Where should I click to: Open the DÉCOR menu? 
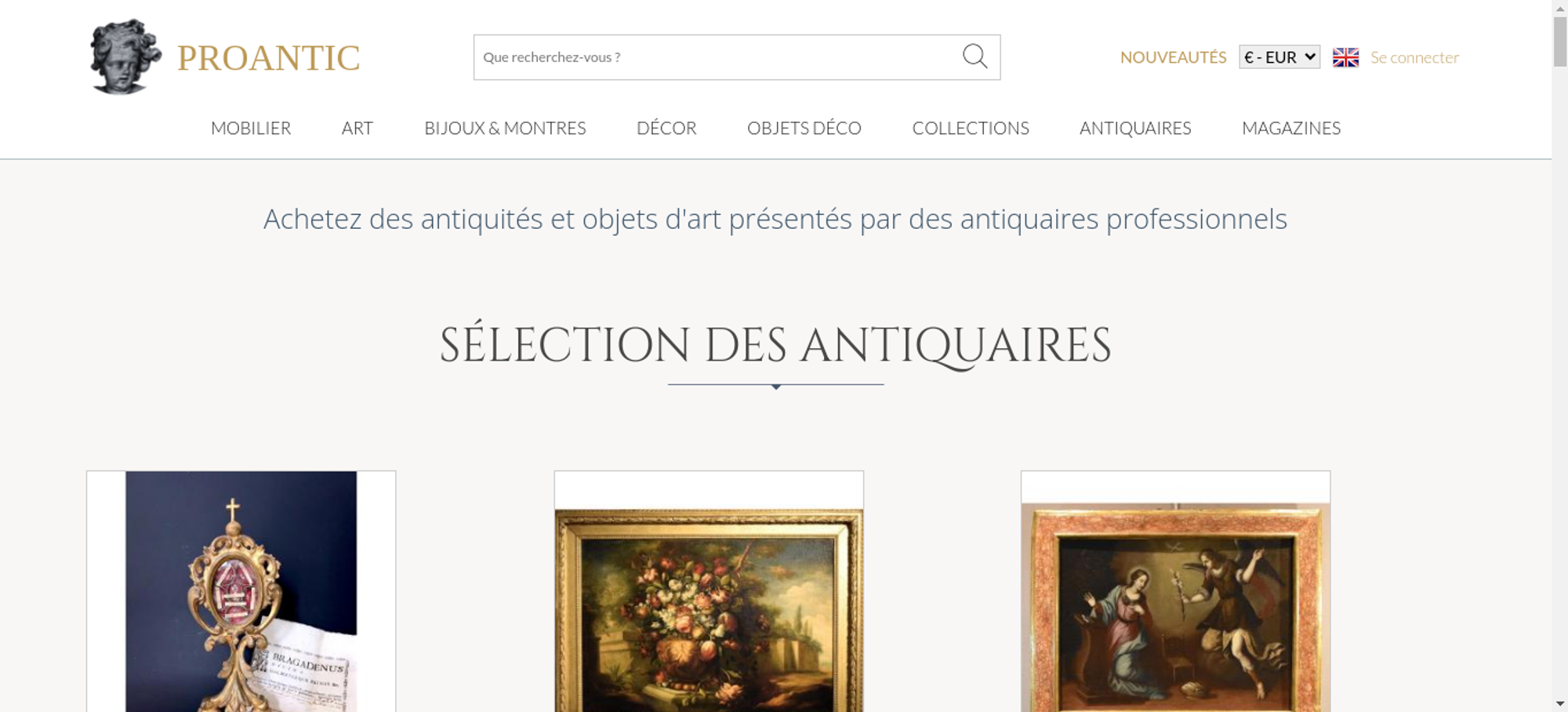[666, 128]
